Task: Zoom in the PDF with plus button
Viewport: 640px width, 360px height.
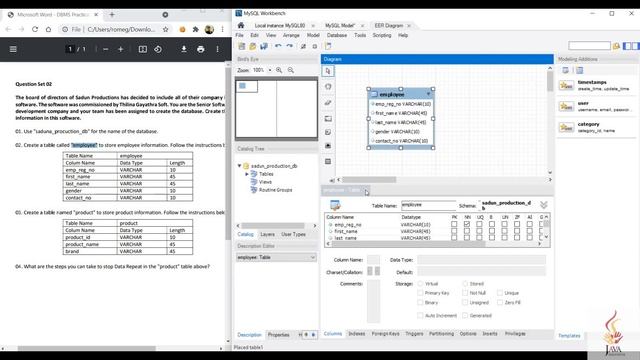Action: [120, 49]
